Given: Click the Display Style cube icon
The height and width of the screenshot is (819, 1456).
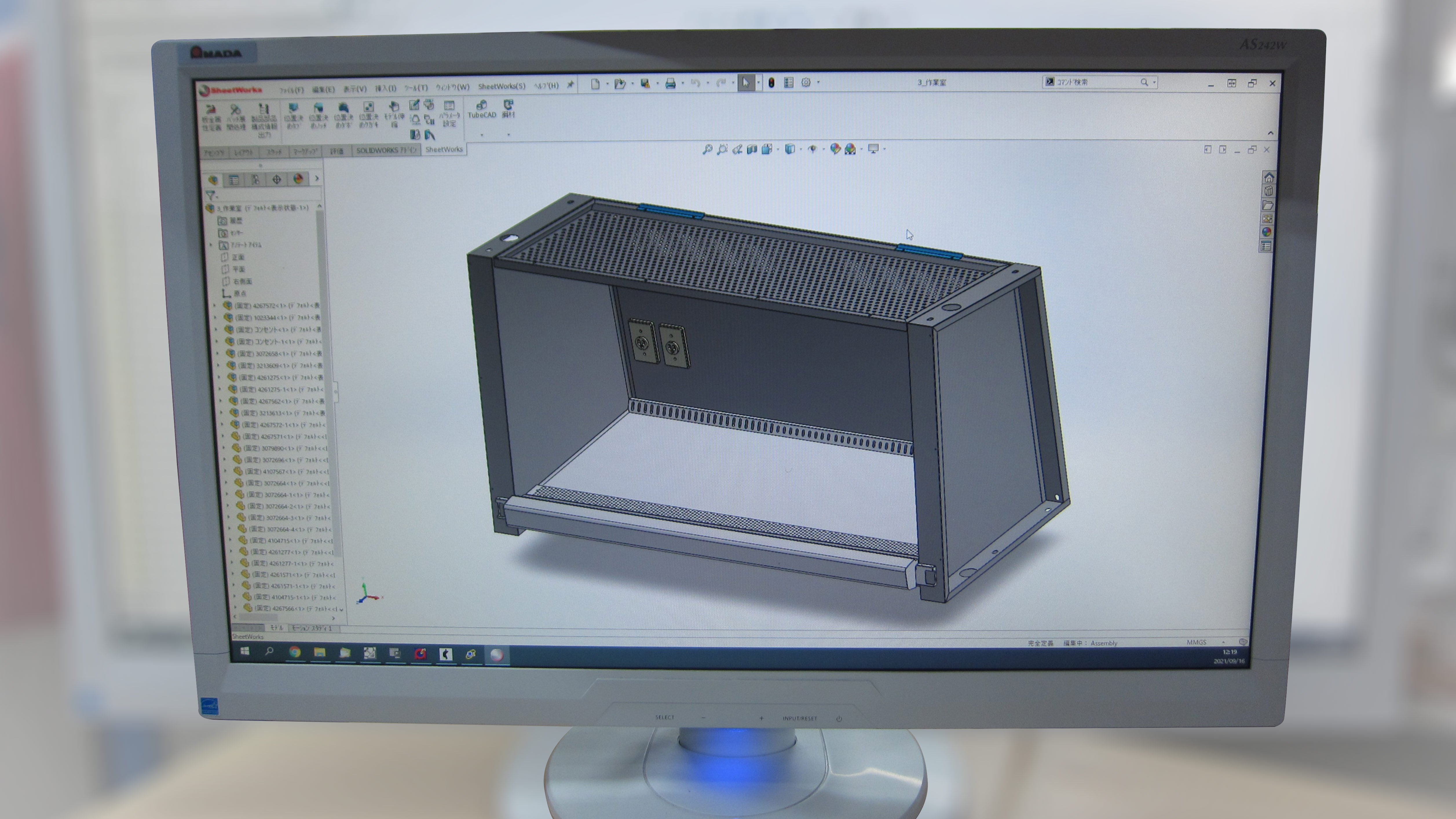Looking at the screenshot, I should [790, 149].
